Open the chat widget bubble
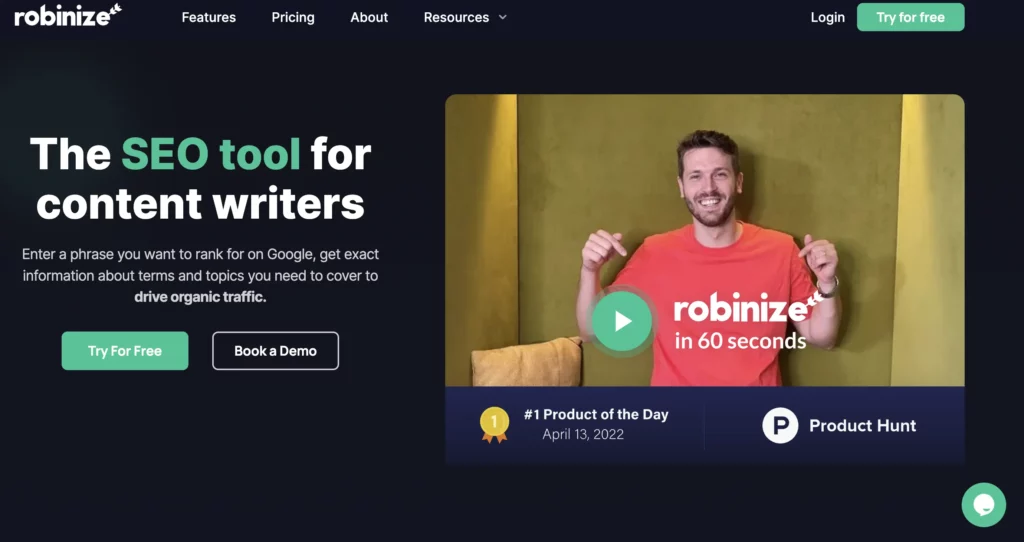Screen dimensions: 1024x542 983,504
